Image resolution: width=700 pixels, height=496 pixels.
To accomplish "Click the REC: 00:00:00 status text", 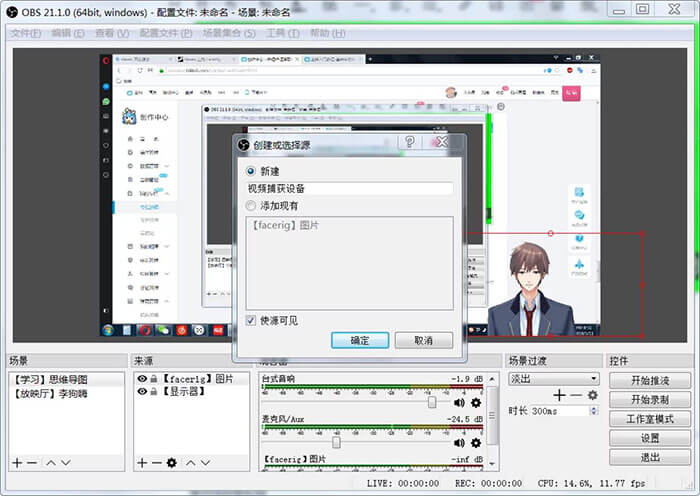I will (x=488, y=483).
